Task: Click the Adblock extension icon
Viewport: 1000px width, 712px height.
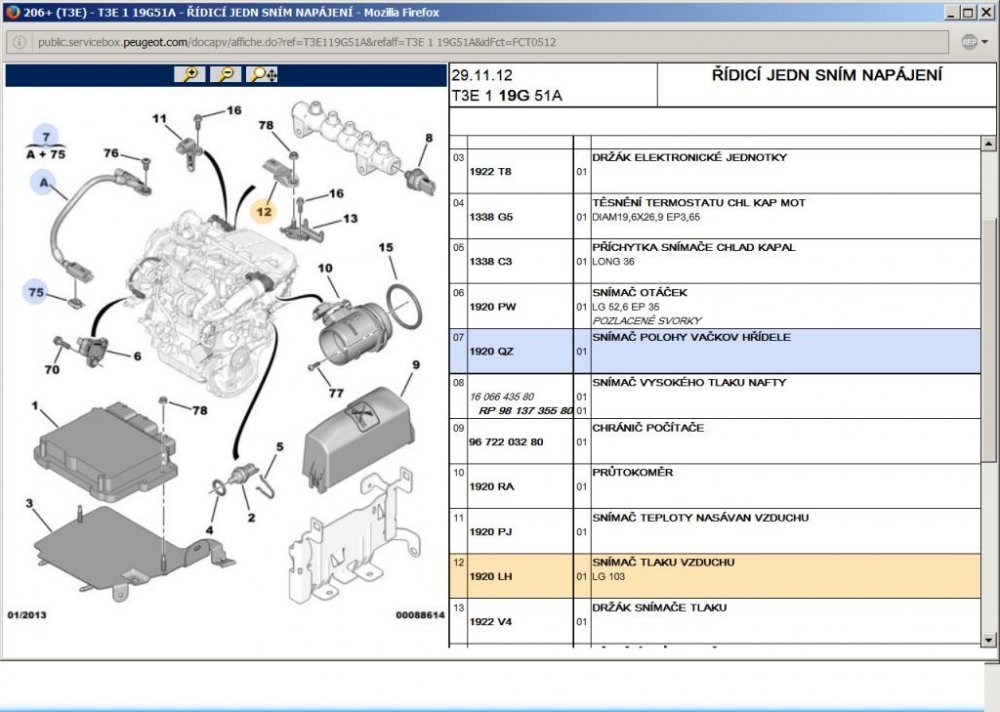Action: [x=969, y=42]
